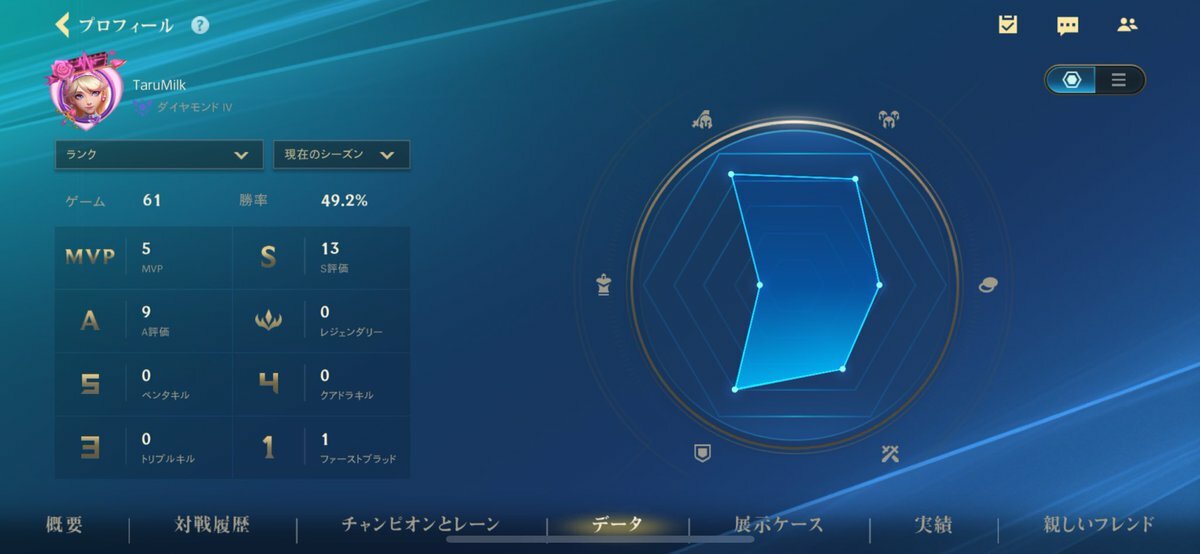Select the 実績 tab
This screenshot has height=554, width=1200.
click(932, 525)
